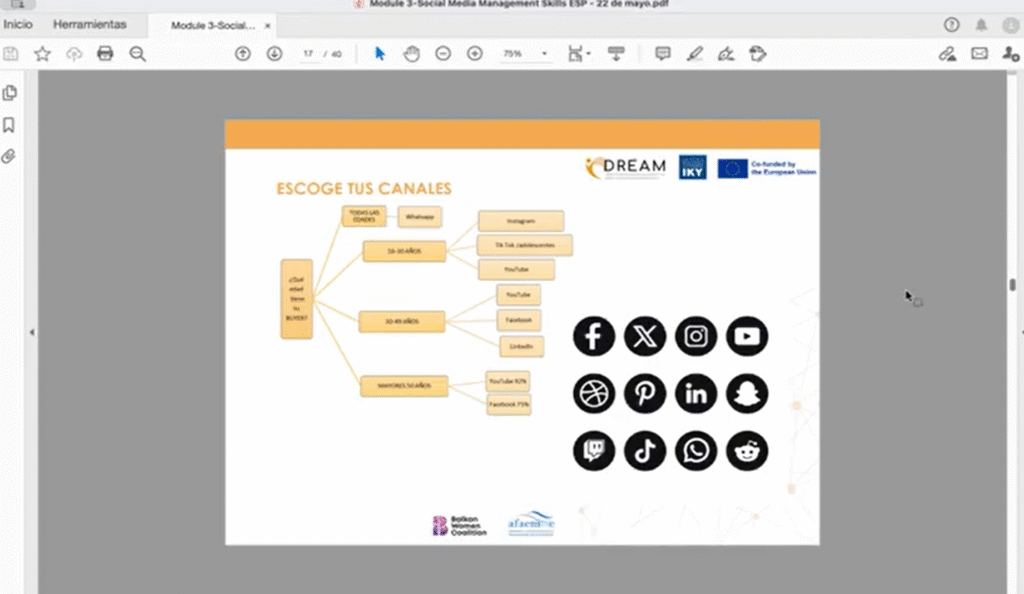Close the Module 3-Social document tab
1024x594 pixels.
click(x=267, y=25)
